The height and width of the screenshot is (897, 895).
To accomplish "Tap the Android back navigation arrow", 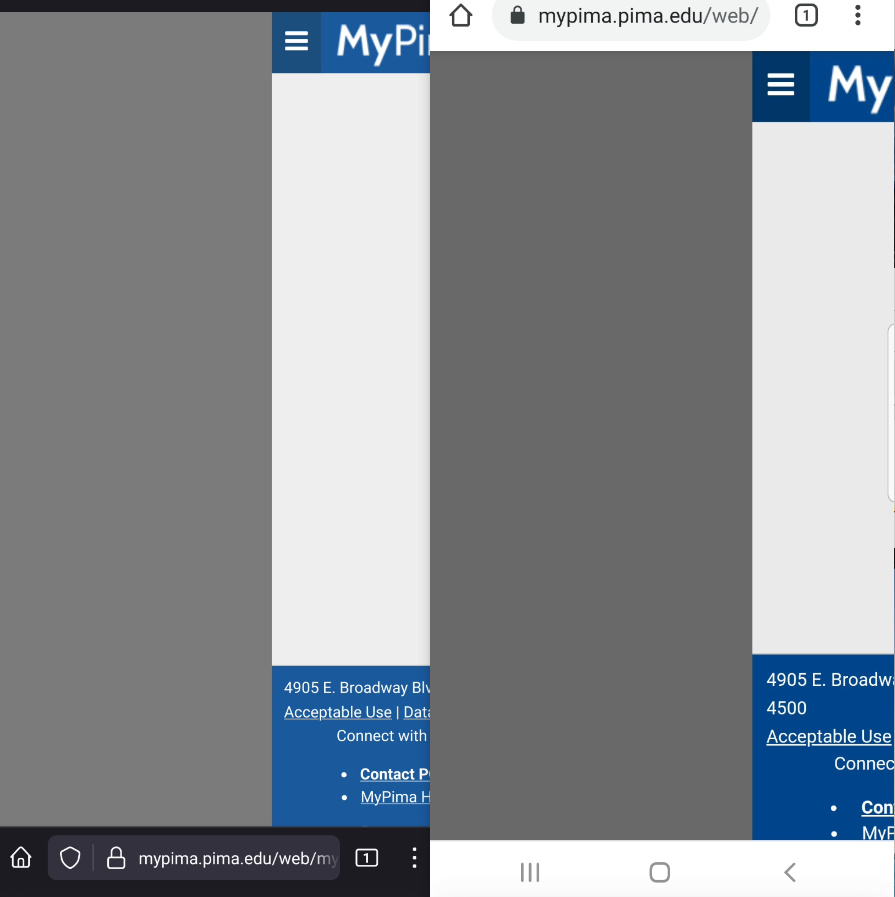I will click(x=789, y=872).
